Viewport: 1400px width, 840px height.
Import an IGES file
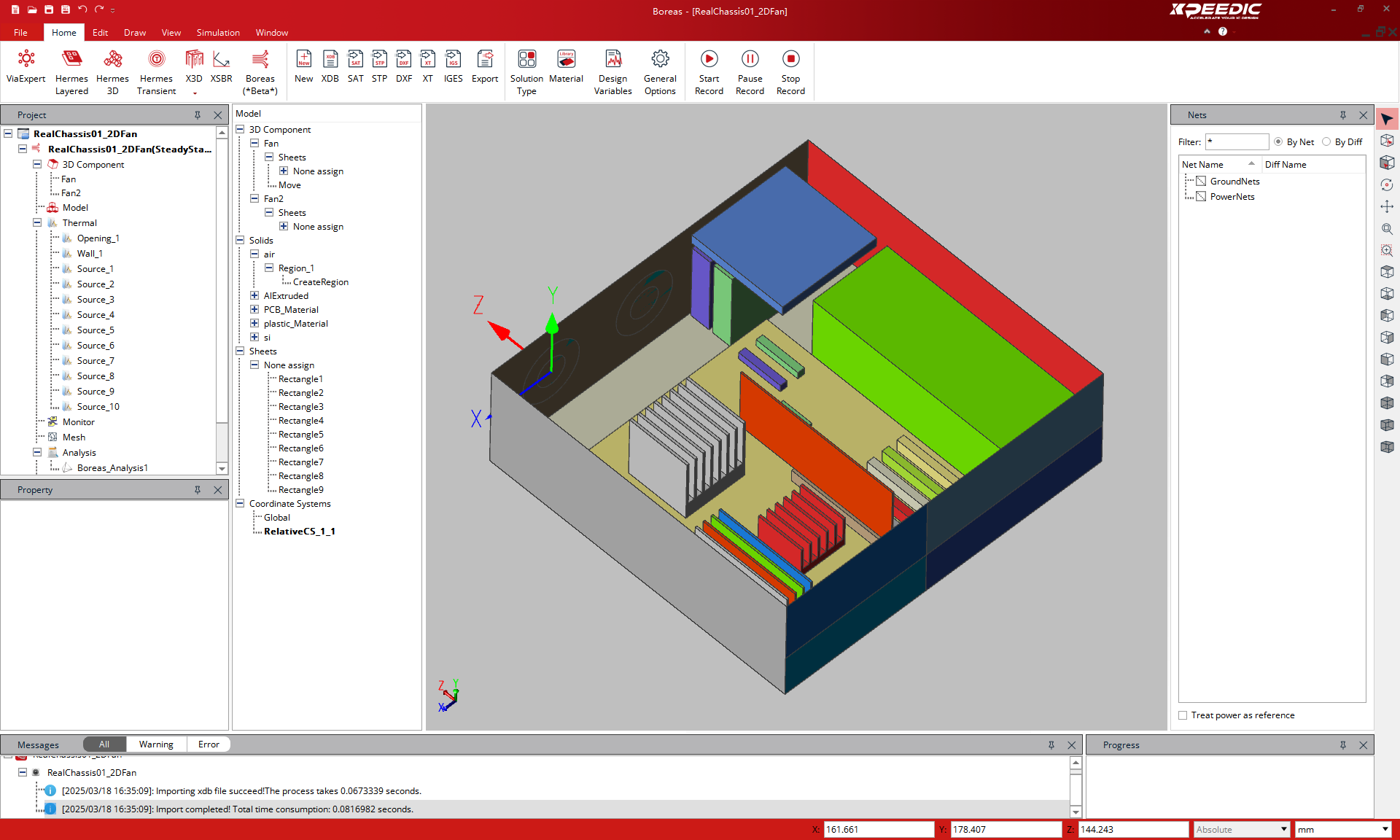click(453, 67)
